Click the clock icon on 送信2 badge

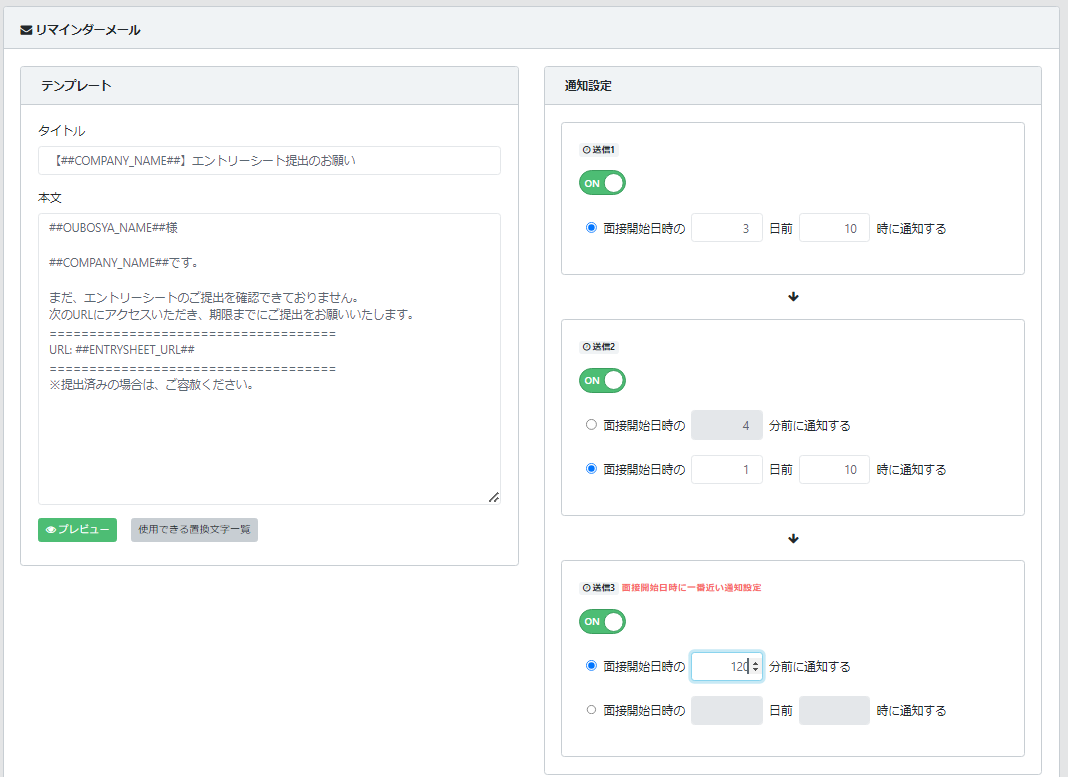pos(586,347)
